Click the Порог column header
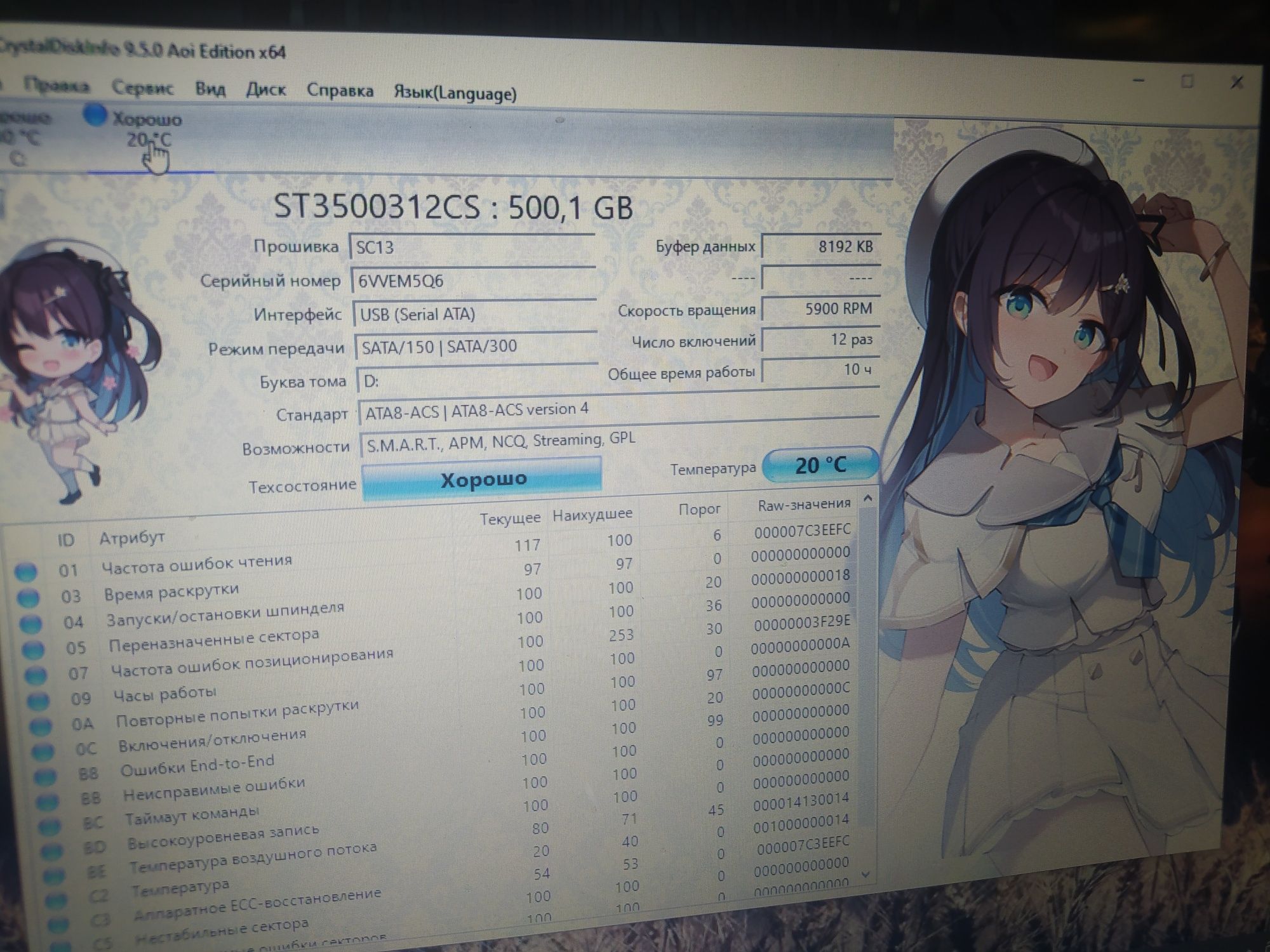Image resolution: width=1270 pixels, height=952 pixels. pos(699,509)
